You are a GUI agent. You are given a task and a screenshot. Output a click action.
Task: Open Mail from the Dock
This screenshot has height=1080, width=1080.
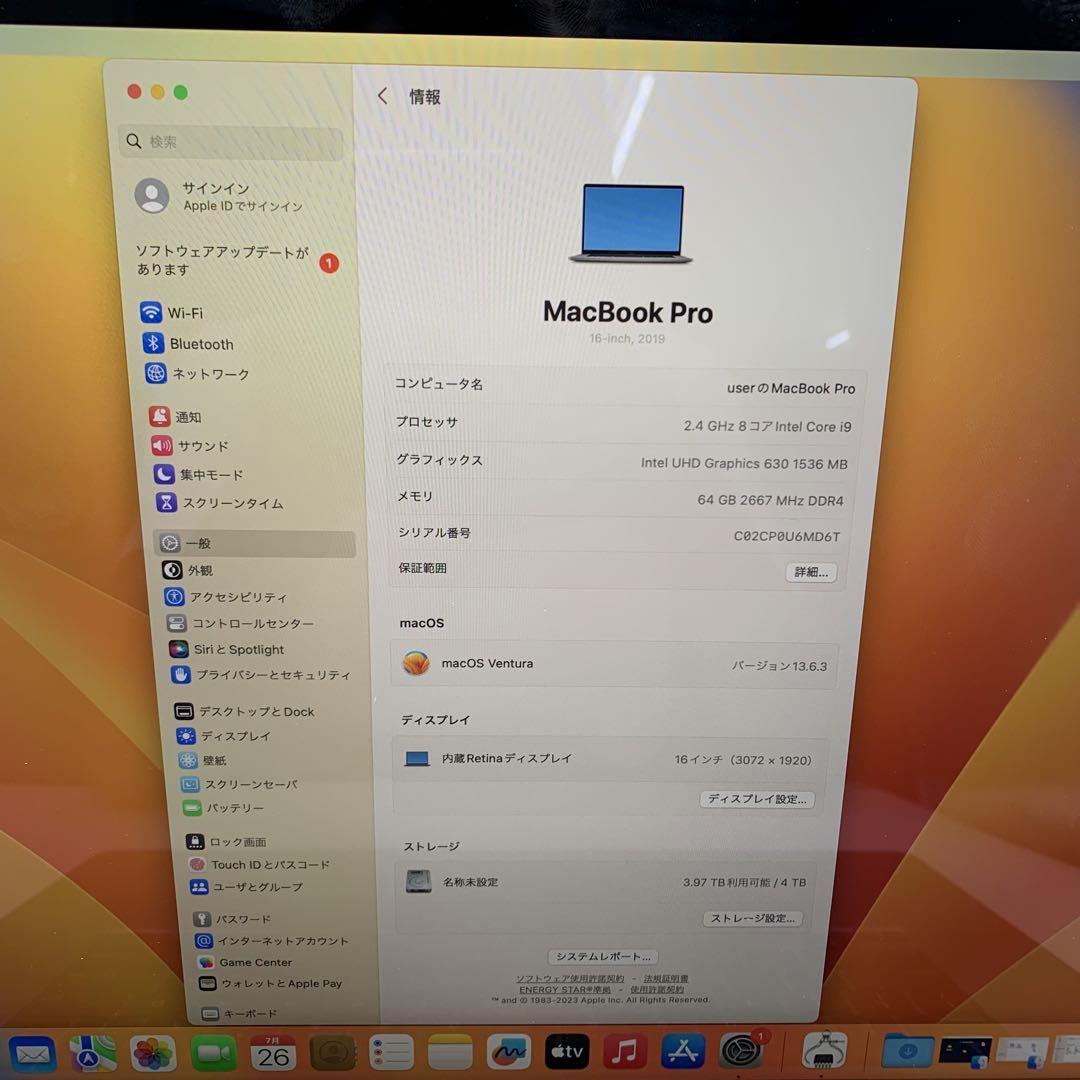point(32,1054)
